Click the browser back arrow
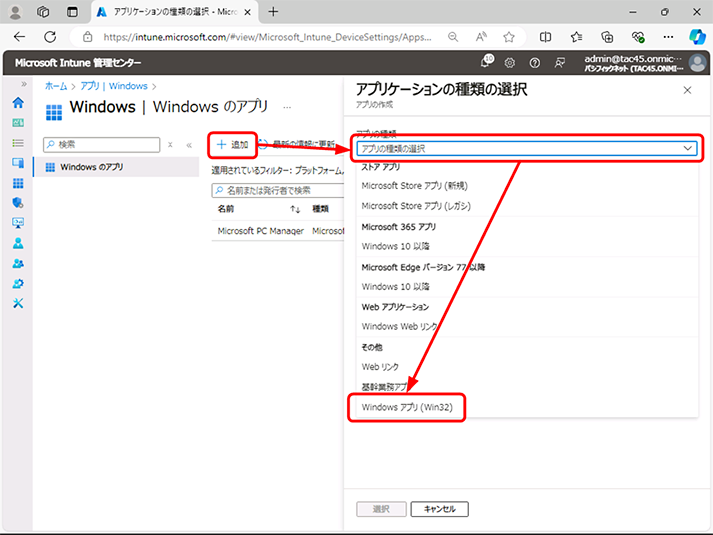 point(20,37)
